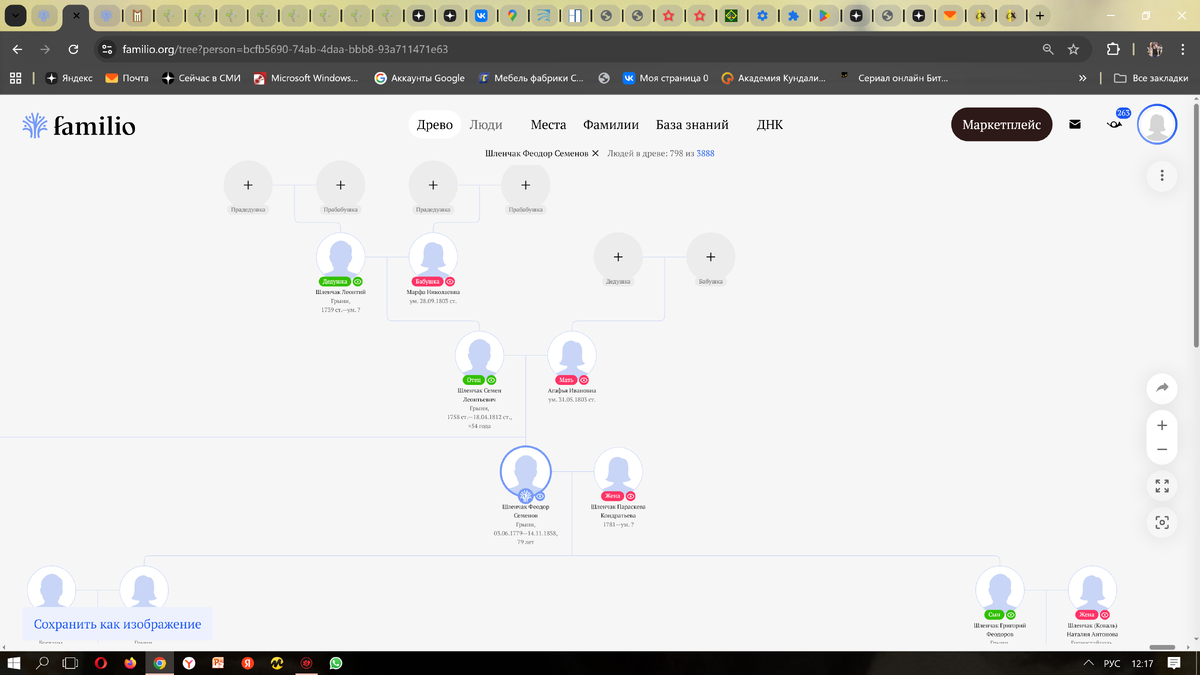Clear selected person Шленчак Феодор Семенов
This screenshot has width=1200, height=675.
[x=596, y=153]
